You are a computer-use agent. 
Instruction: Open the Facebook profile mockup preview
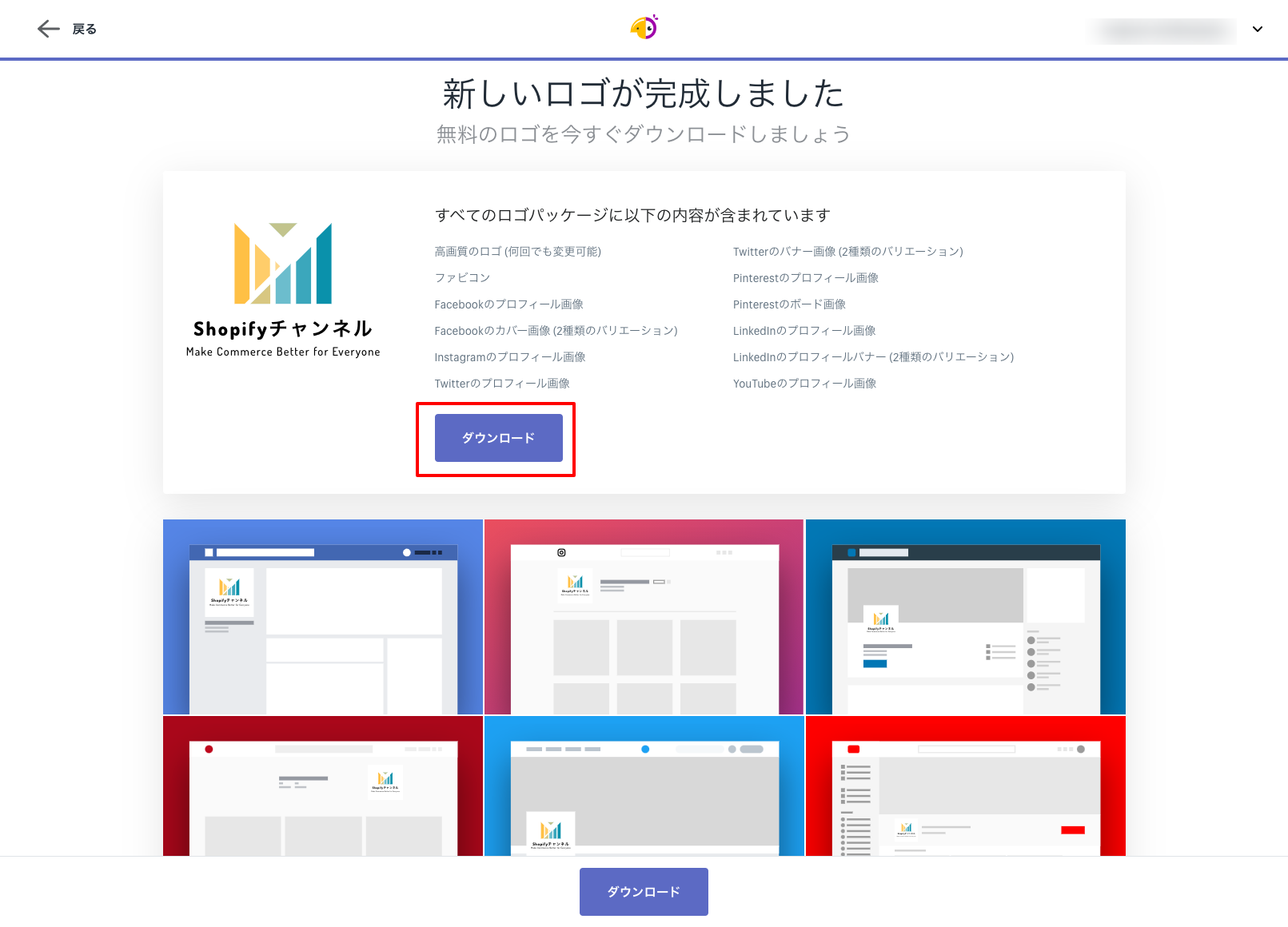click(323, 617)
